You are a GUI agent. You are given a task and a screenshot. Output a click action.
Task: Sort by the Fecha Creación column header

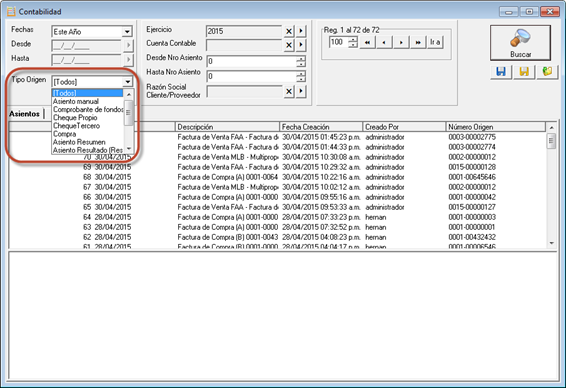[321, 127]
